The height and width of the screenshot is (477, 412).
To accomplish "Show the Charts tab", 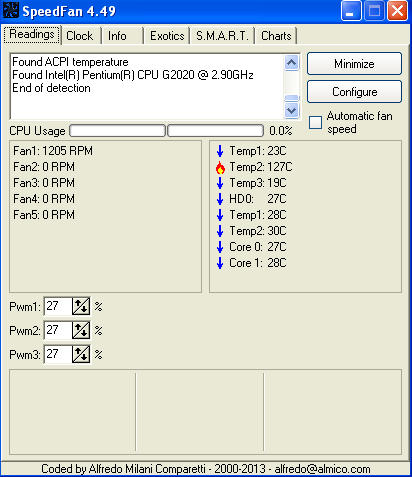I will [x=276, y=36].
